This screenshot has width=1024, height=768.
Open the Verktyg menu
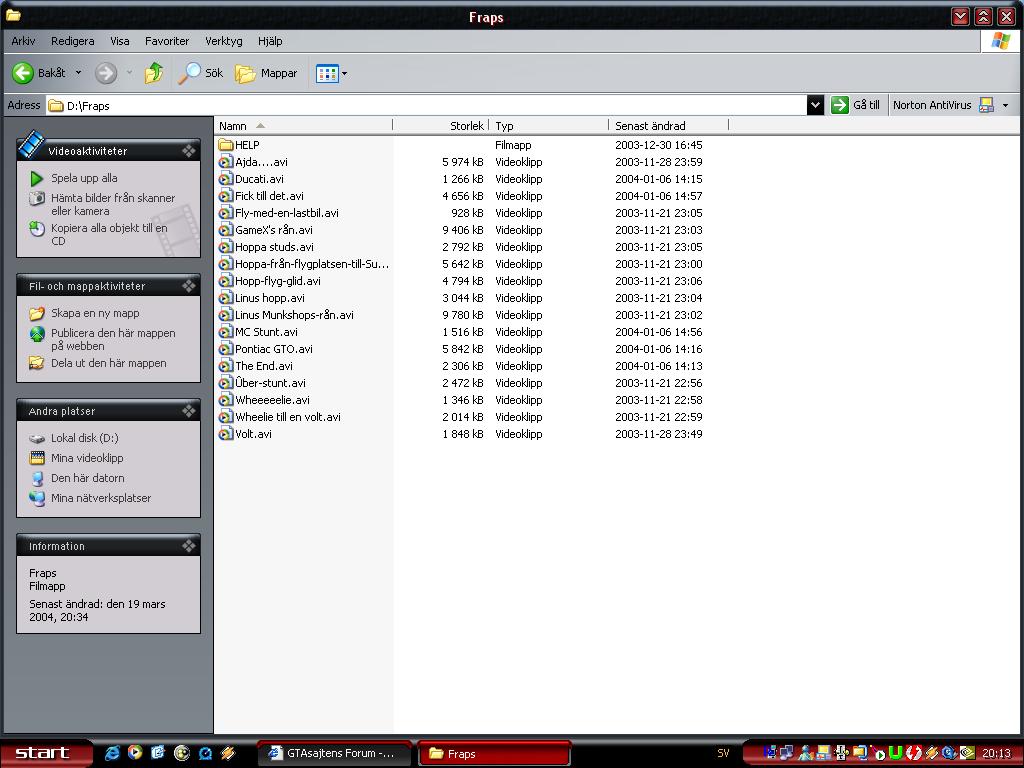coord(224,41)
